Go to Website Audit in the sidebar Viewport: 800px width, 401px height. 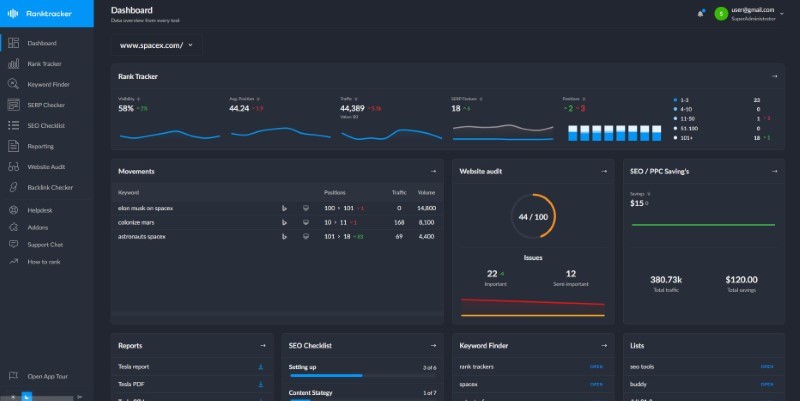click(46, 167)
